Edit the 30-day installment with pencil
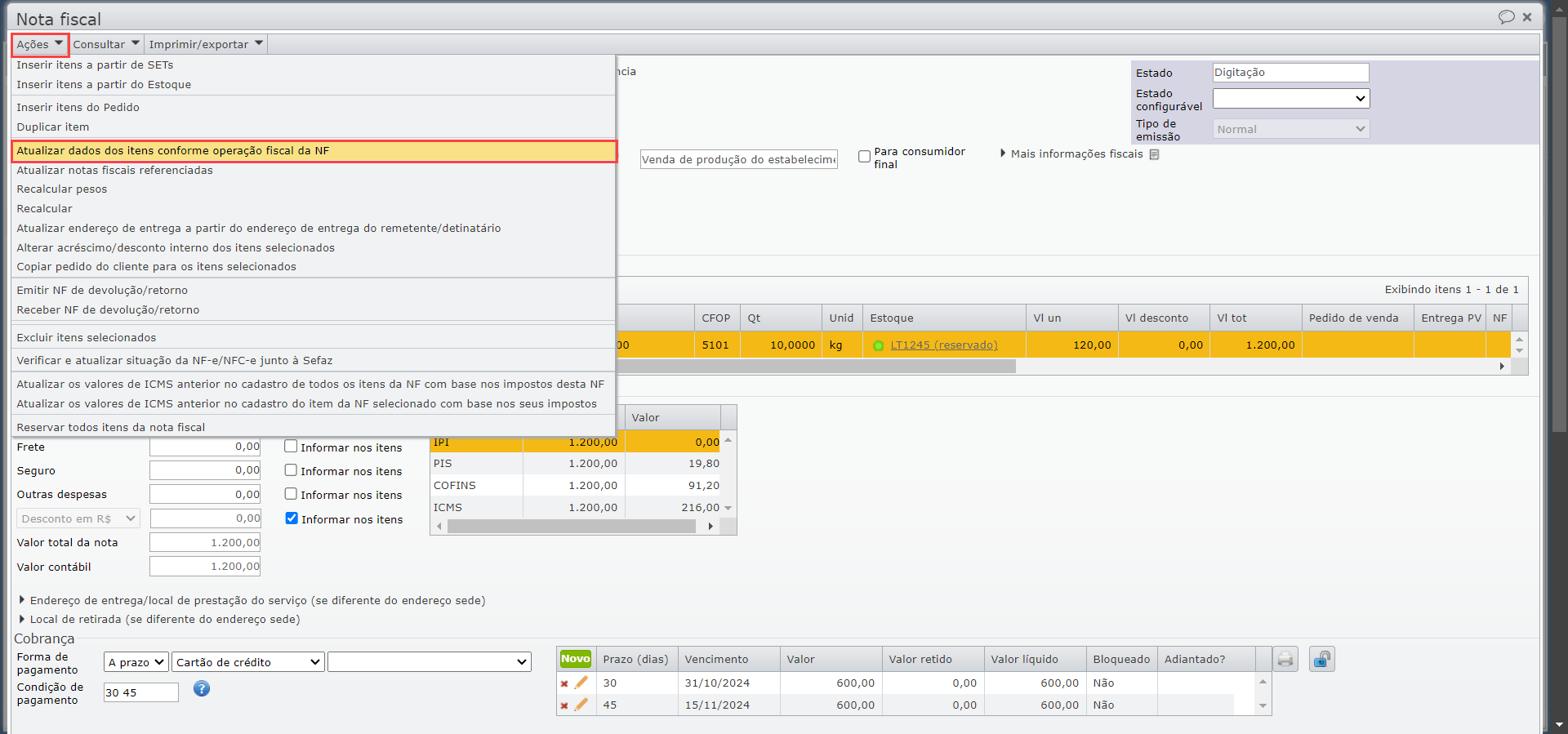 click(581, 683)
